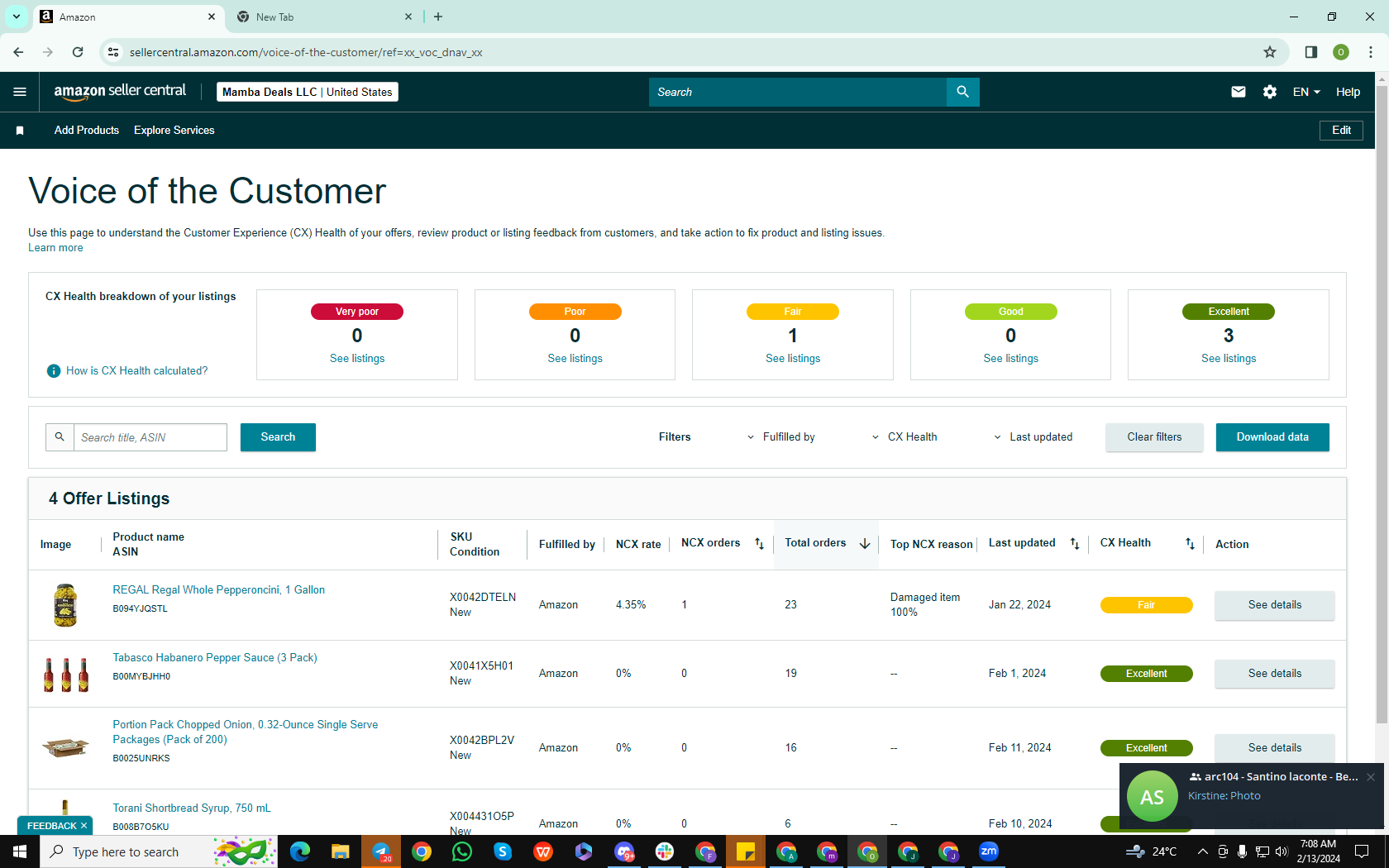Open File Explorer from the taskbar

point(341,851)
